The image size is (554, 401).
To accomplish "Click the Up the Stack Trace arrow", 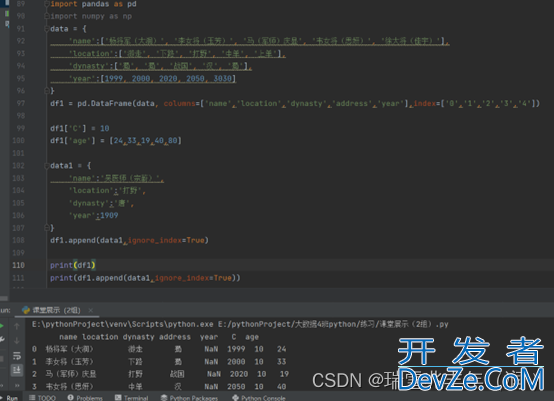I will tap(17, 326).
